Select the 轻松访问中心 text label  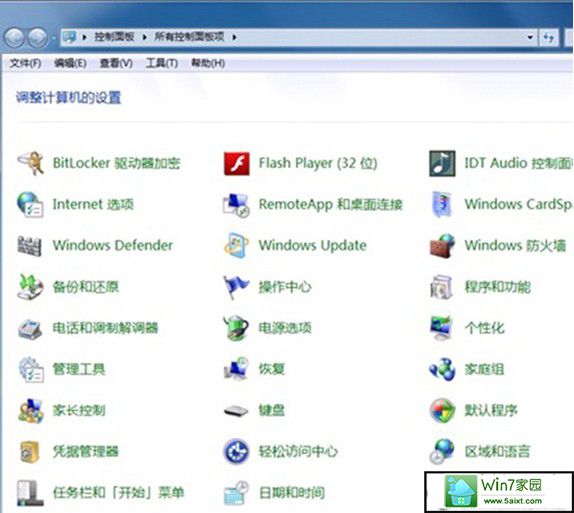[298, 451]
